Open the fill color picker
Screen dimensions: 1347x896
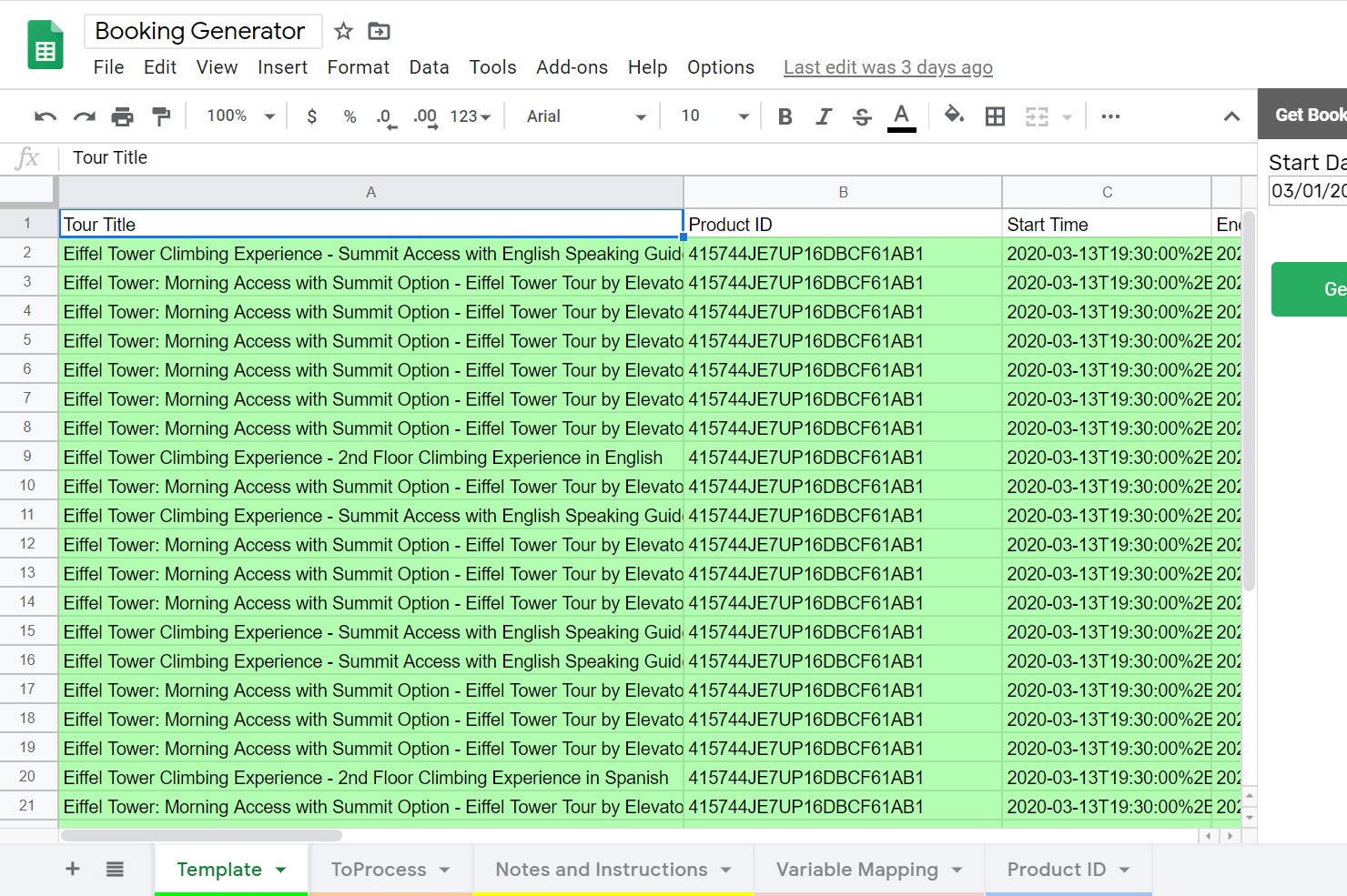point(954,116)
